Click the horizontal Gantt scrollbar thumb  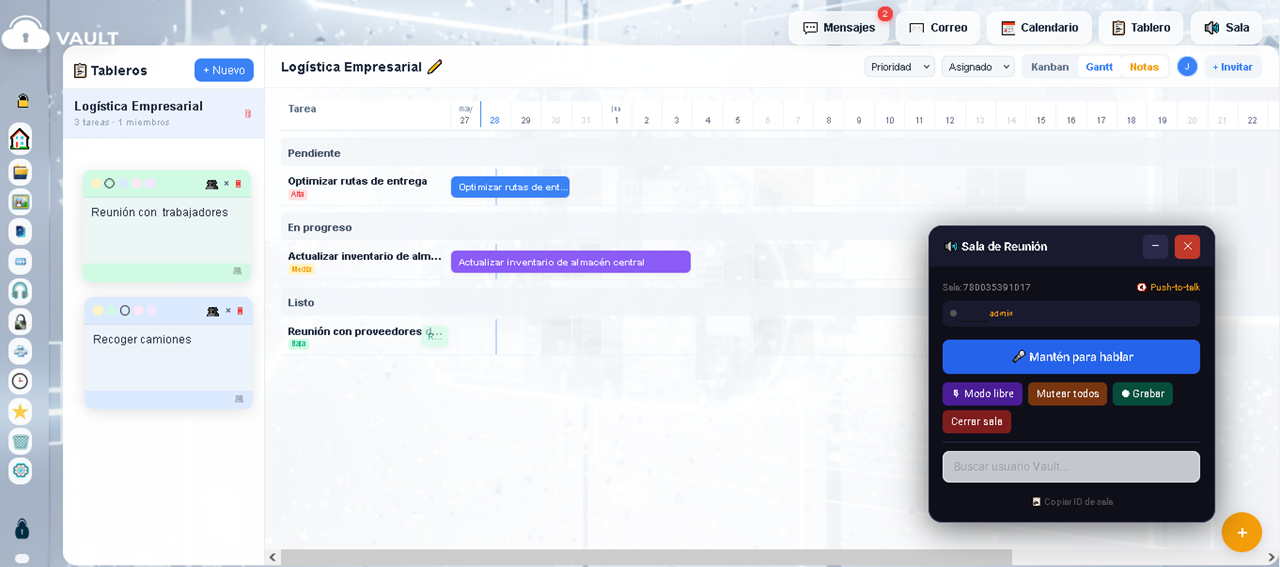coord(646,557)
